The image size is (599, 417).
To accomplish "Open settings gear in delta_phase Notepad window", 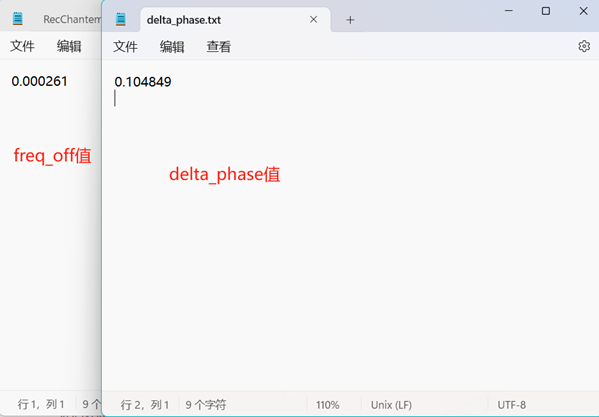I will (x=584, y=46).
